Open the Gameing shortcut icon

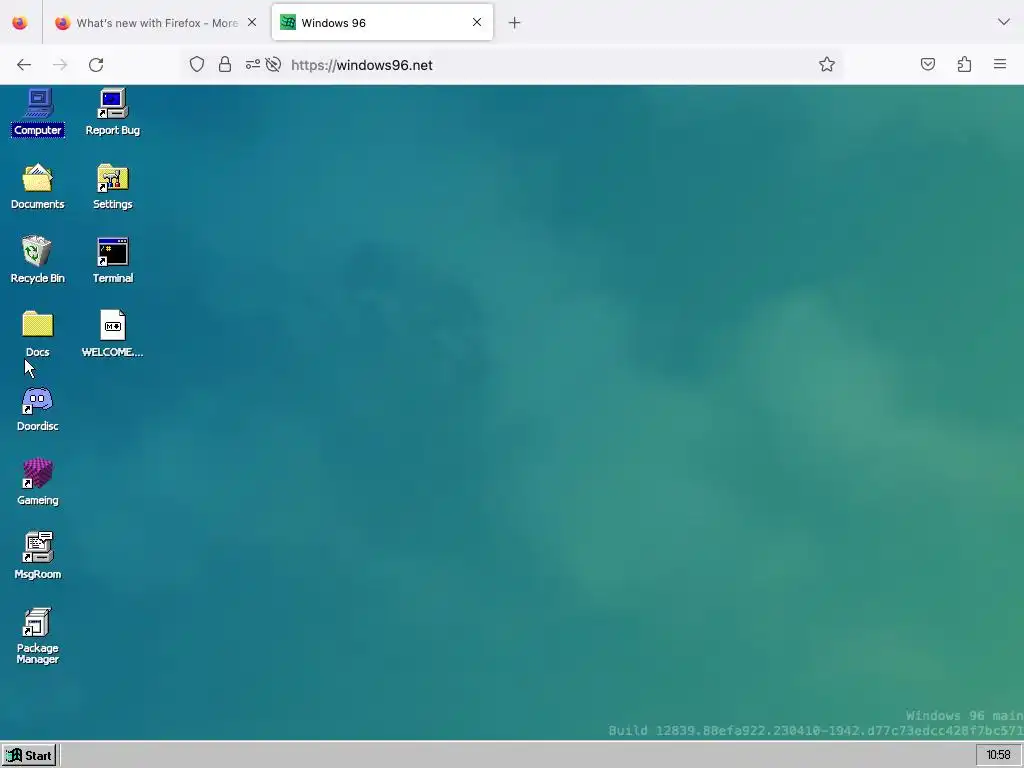(x=38, y=482)
